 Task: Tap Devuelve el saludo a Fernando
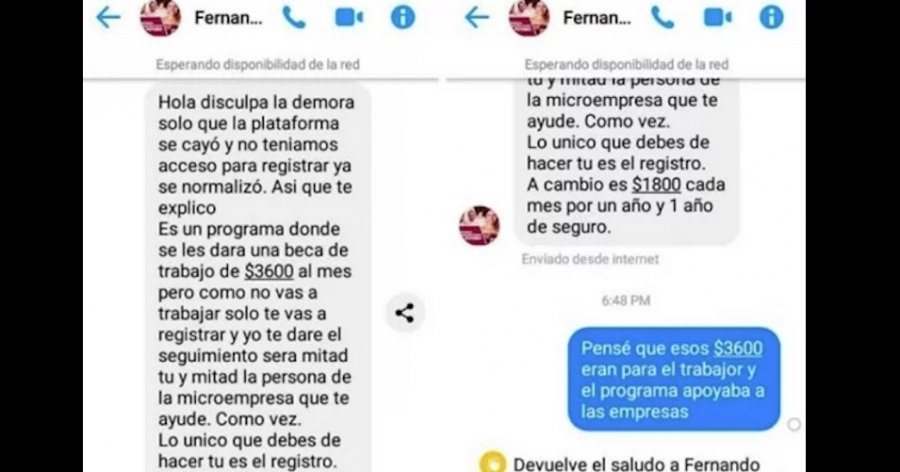[637, 464]
